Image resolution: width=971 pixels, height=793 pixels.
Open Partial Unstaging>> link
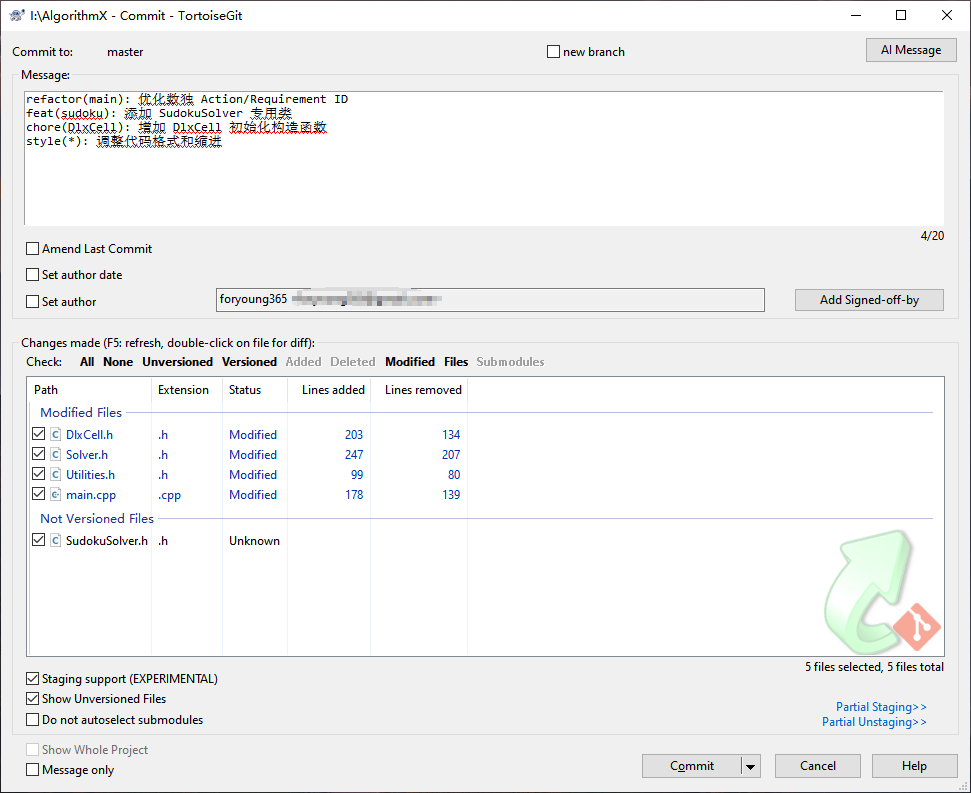(874, 722)
